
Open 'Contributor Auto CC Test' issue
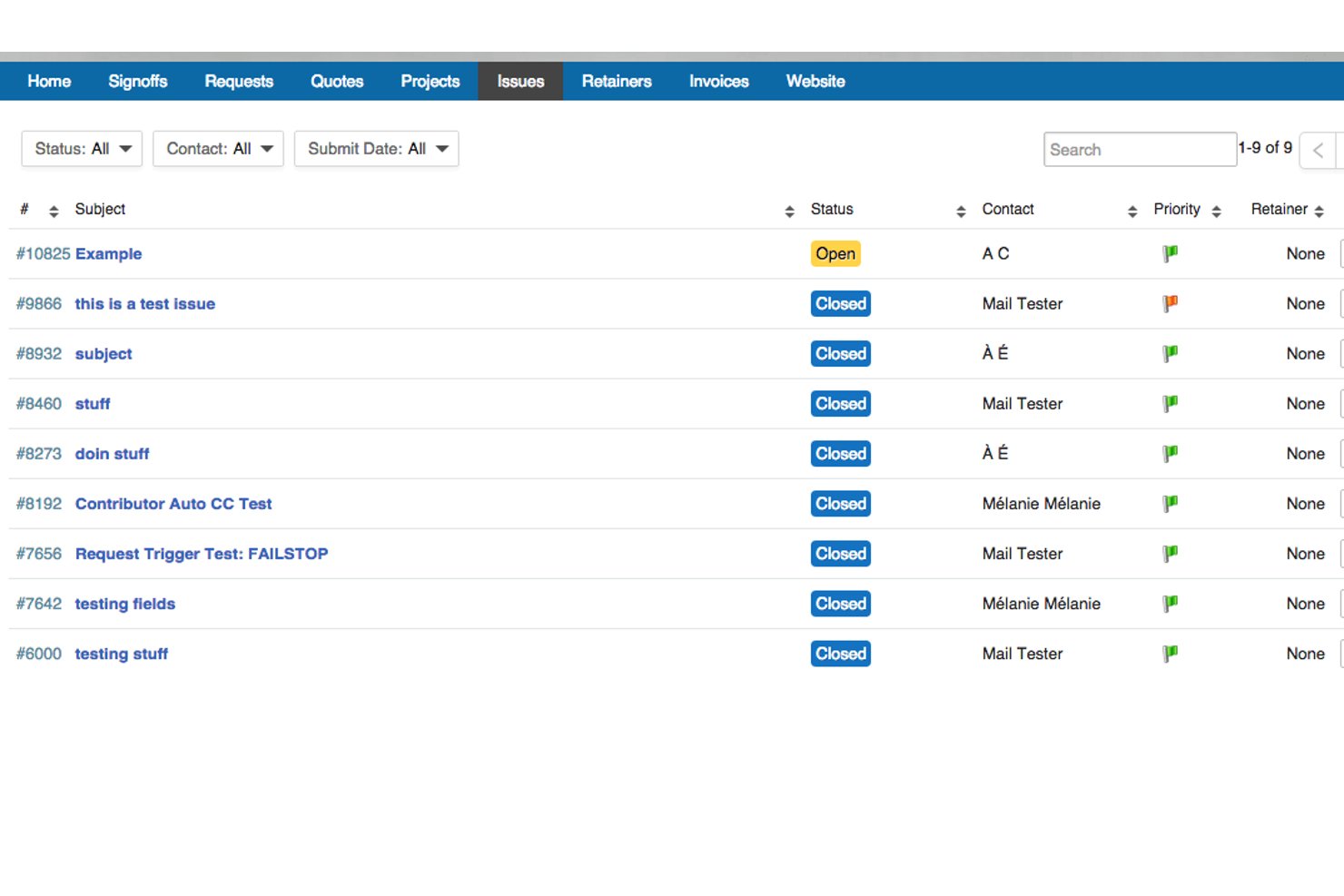(173, 503)
